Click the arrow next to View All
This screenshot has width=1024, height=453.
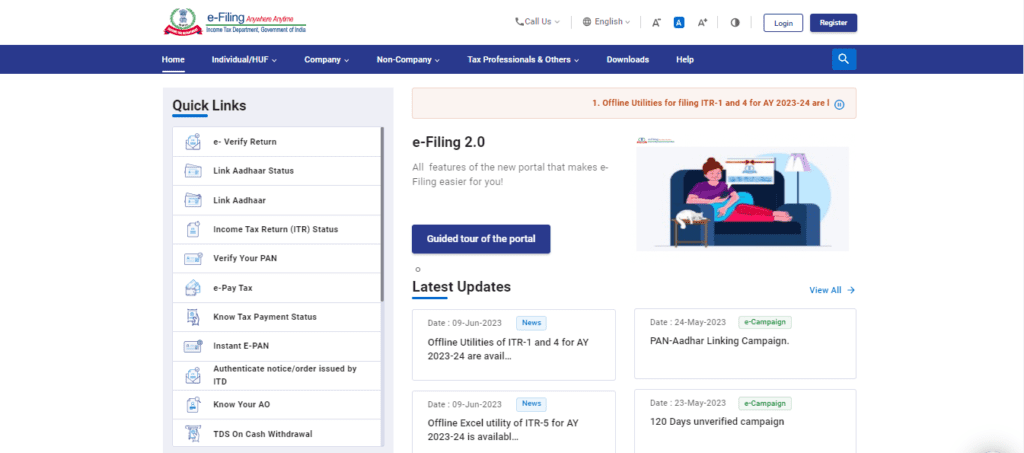click(851, 290)
